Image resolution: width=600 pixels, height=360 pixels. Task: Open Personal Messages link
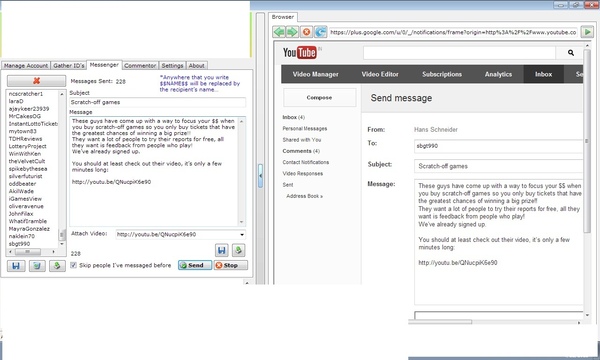(x=305, y=129)
